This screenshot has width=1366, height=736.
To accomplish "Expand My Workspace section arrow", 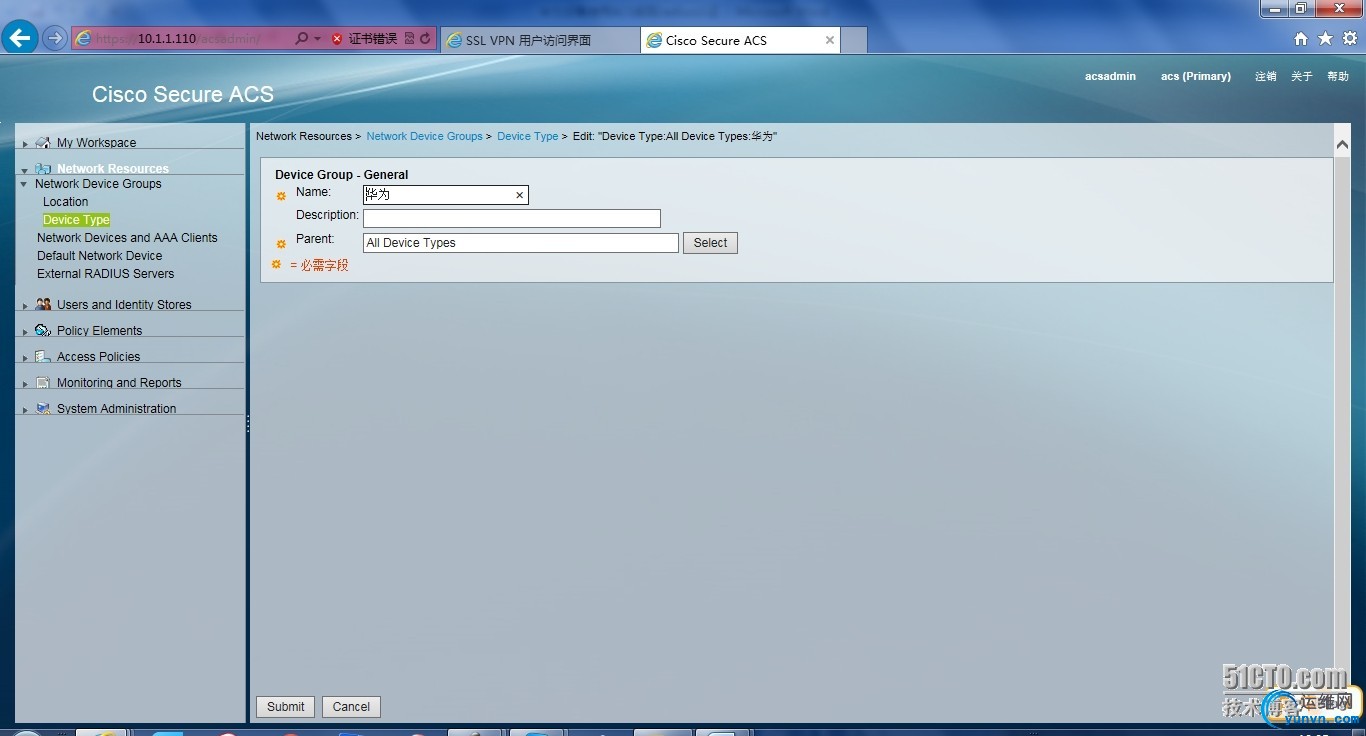I will pos(25,144).
